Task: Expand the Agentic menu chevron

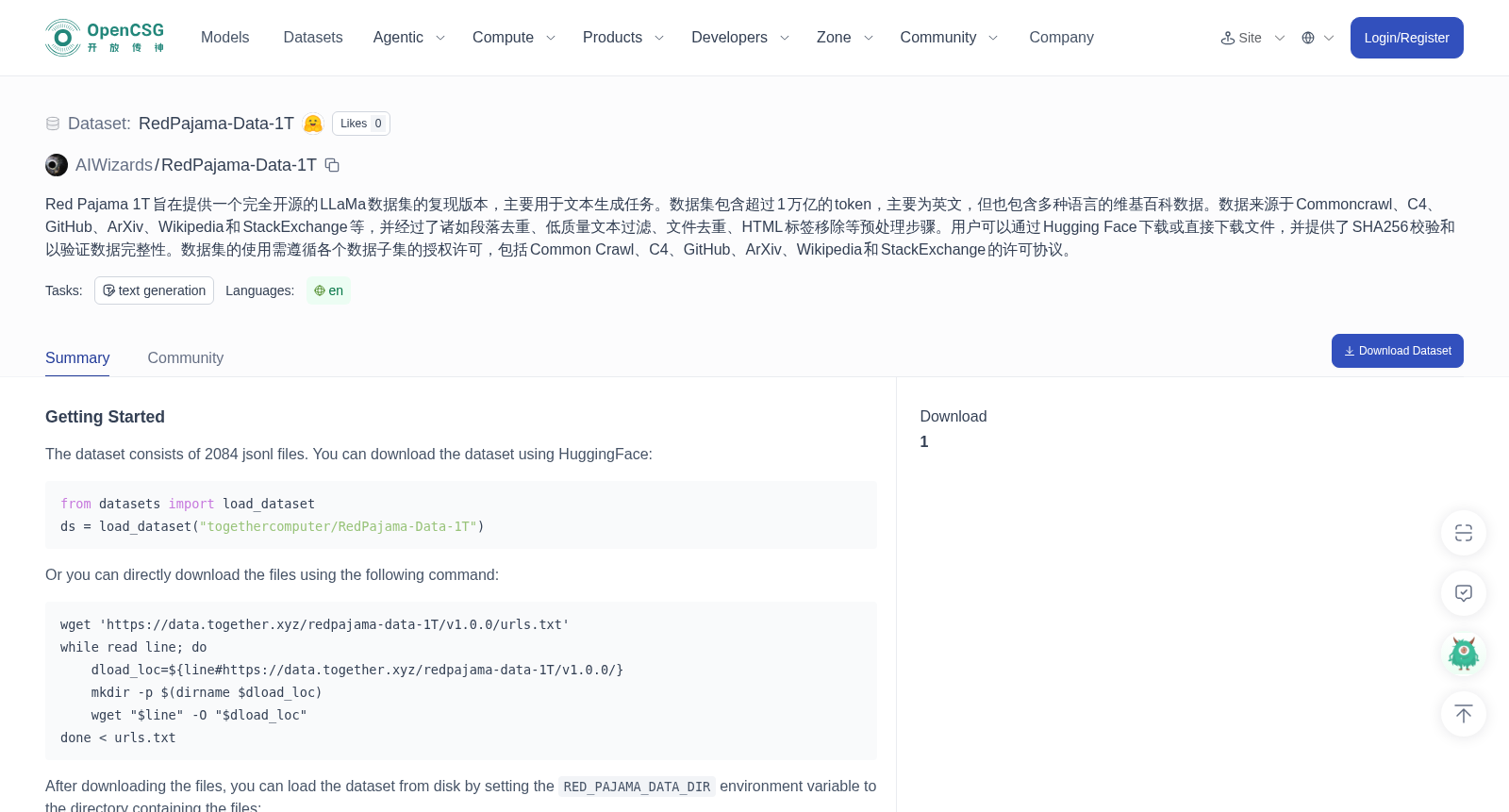Action: click(439, 38)
